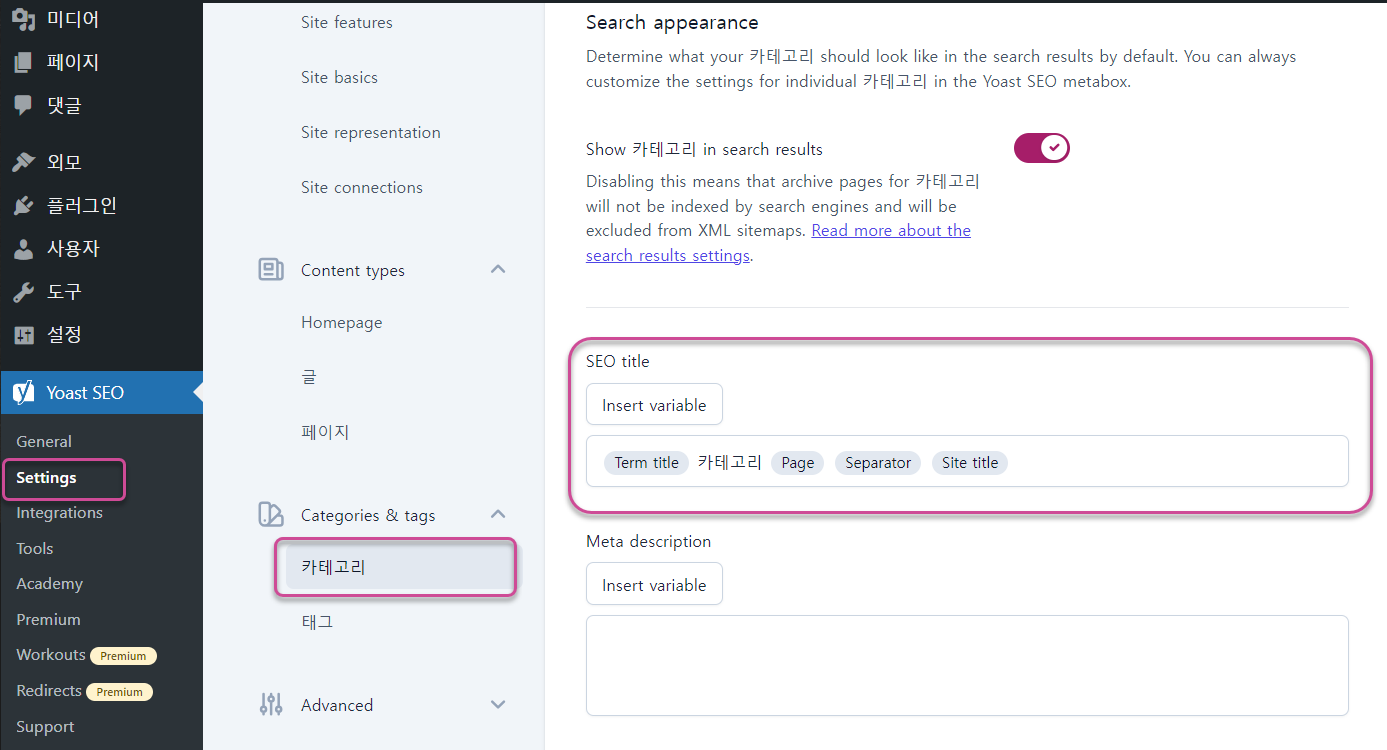Disable Show 카테고리 in search results

[1041, 147]
